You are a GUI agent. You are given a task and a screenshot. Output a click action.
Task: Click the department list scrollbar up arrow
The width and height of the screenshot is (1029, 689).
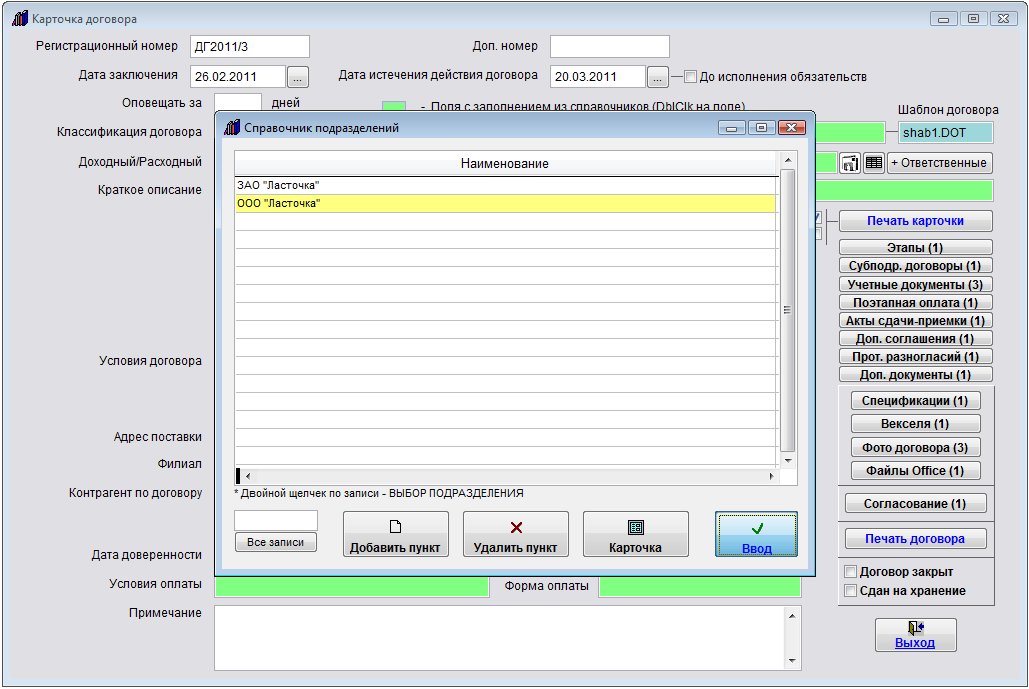pyautogui.click(x=788, y=160)
